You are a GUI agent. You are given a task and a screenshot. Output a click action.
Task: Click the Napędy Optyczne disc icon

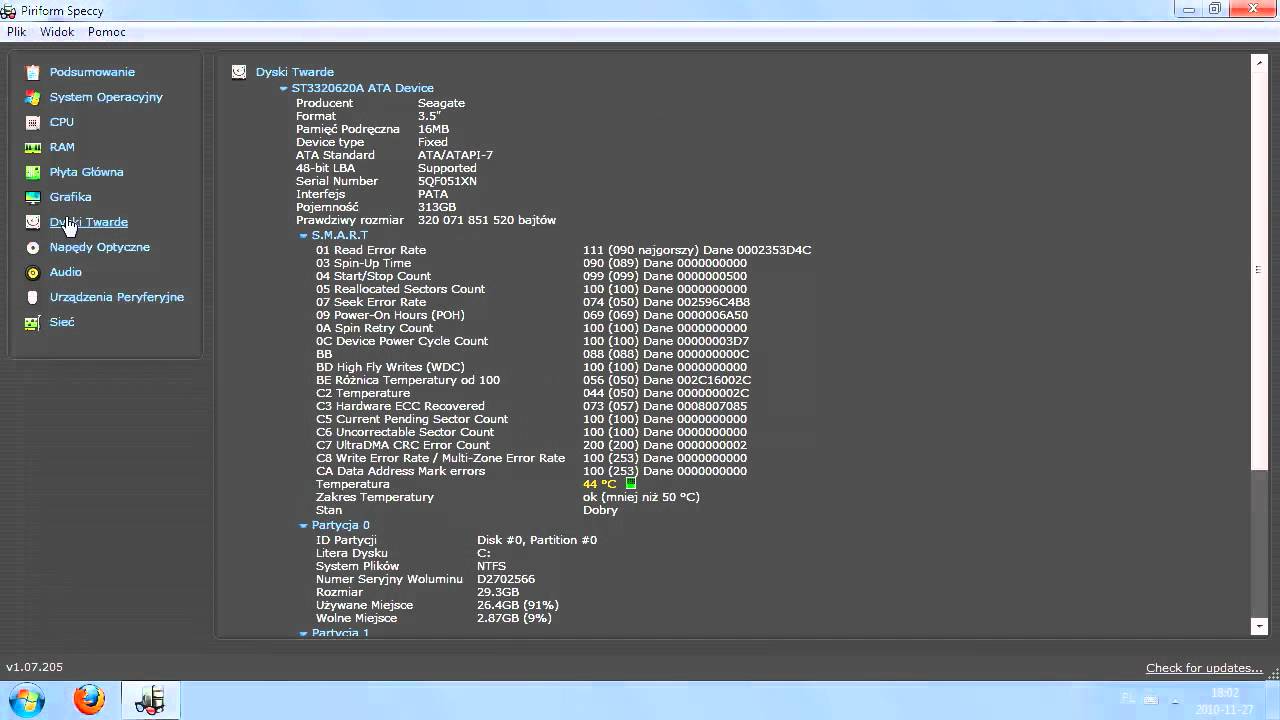(x=33, y=247)
